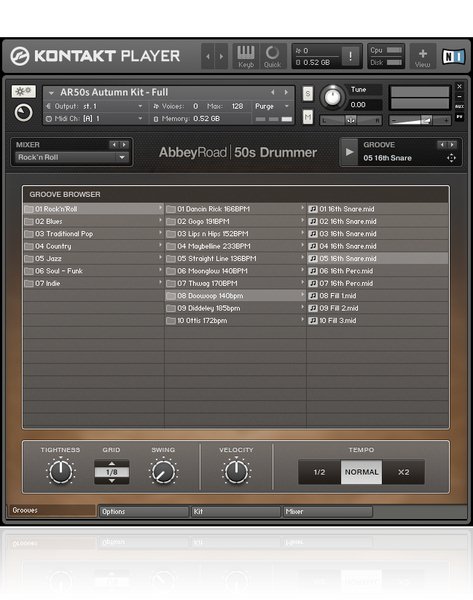
Task: Open the Purge dropdown menu
Action: (272, 106)
